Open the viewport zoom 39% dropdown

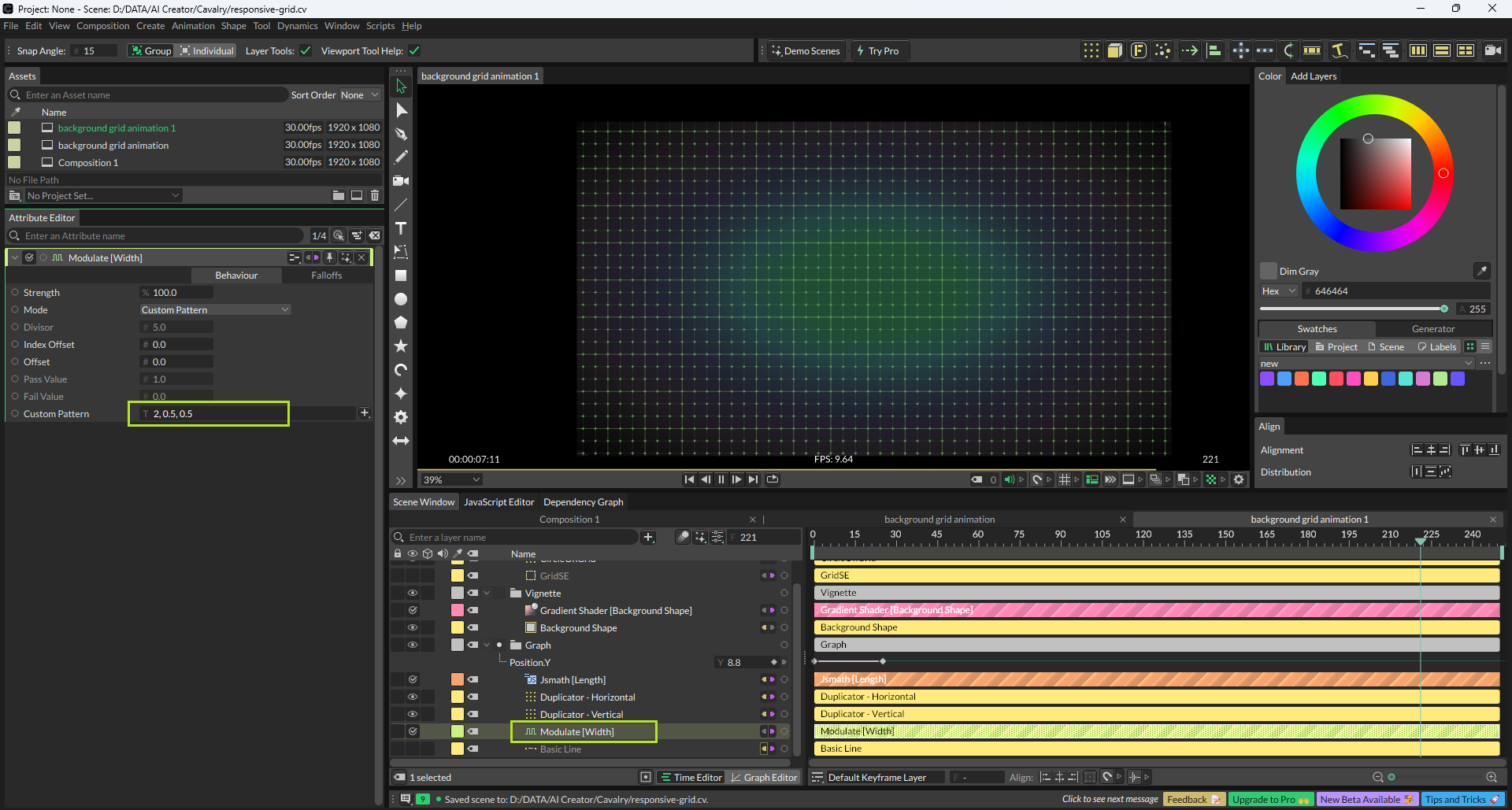(x=451, y=479)
